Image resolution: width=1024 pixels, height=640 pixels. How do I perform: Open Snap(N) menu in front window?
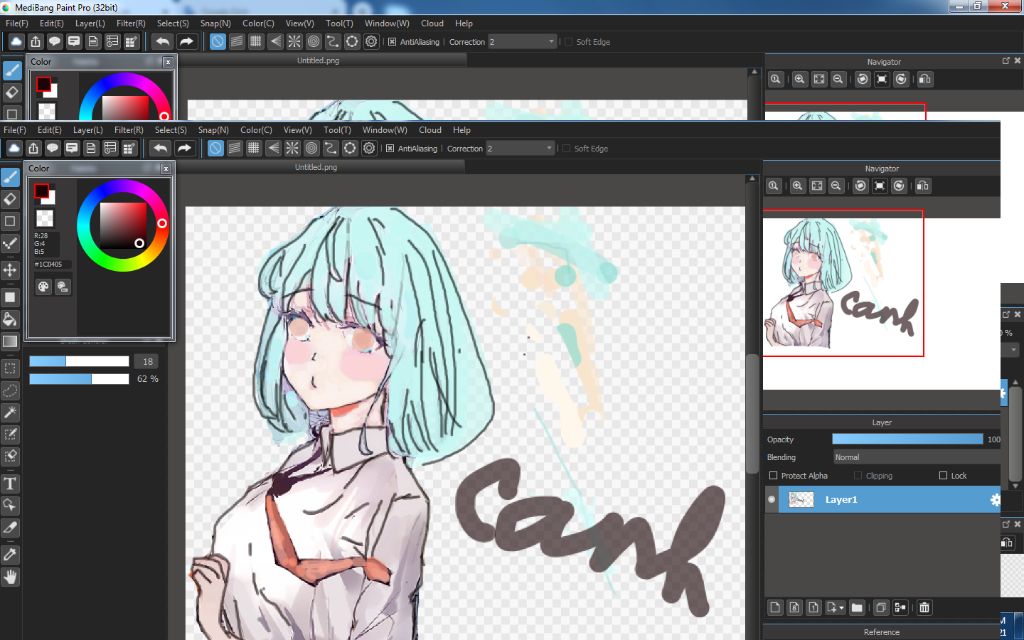(213, 130)
